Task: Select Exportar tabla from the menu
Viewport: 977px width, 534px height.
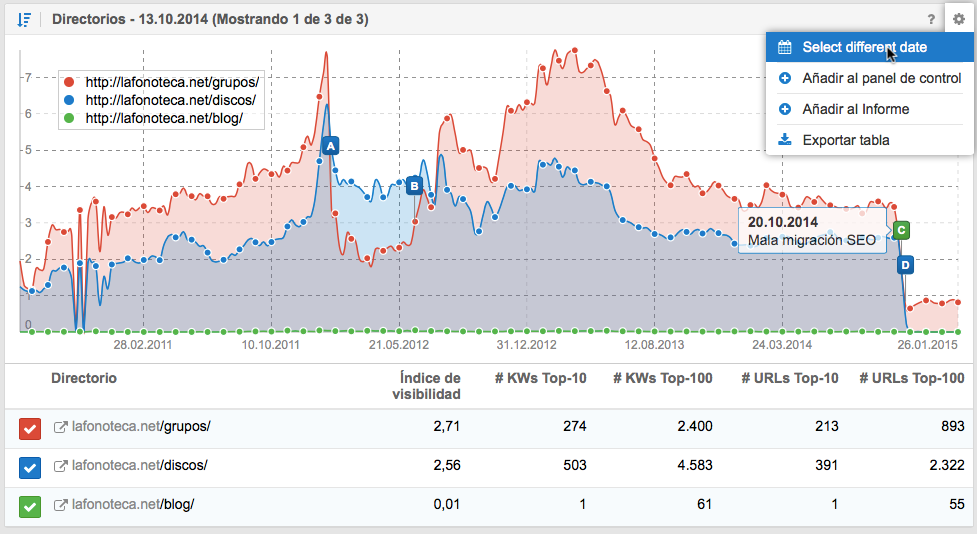Action: tap(845, 140)
